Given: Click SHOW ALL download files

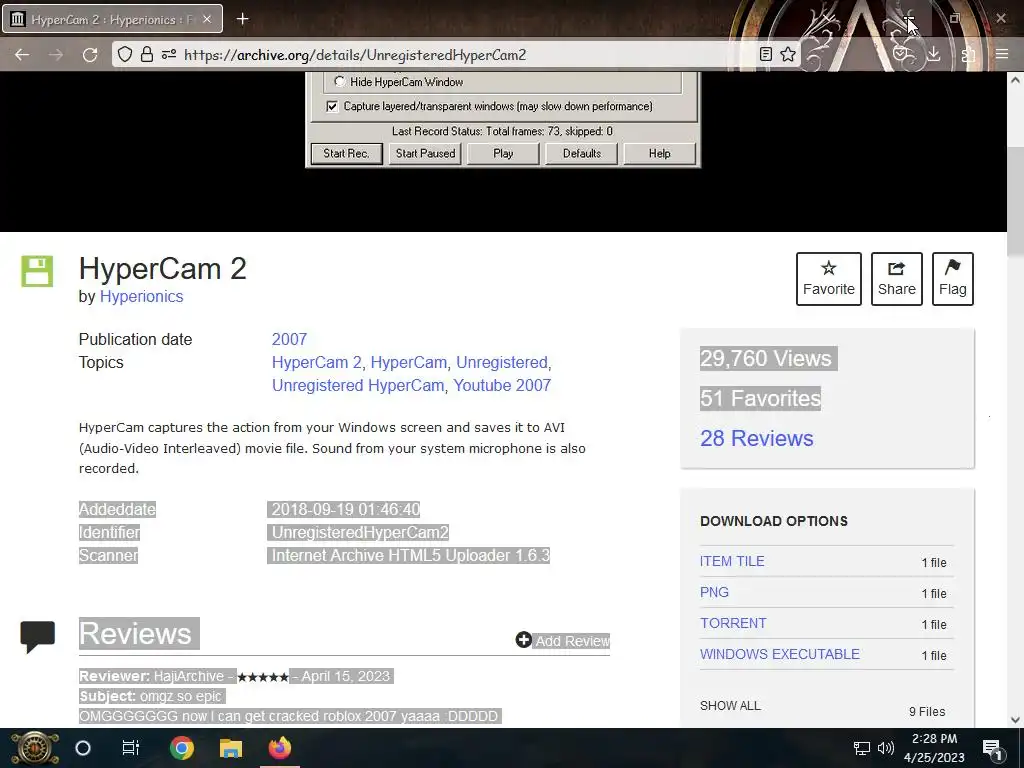Looking at the screenshot, I should point(730,706).
